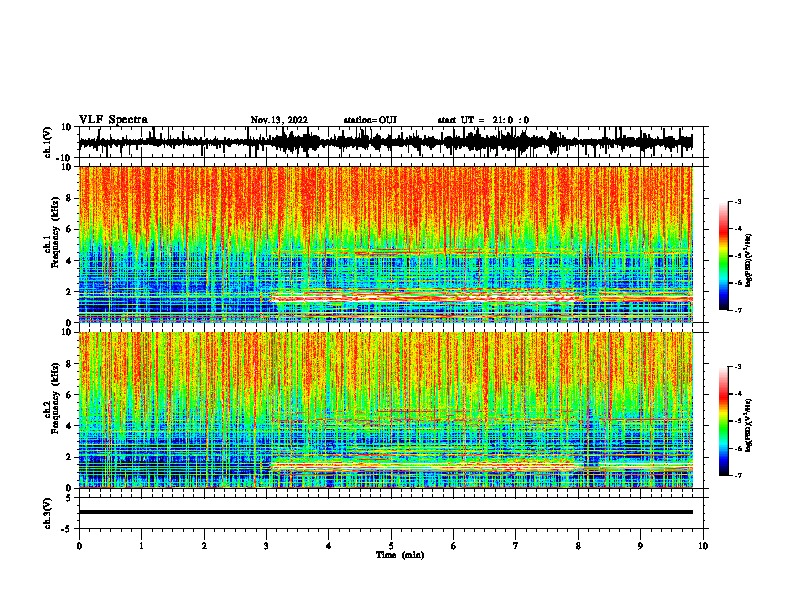Click time axis tick label '10'

click(x=703, y=546)
